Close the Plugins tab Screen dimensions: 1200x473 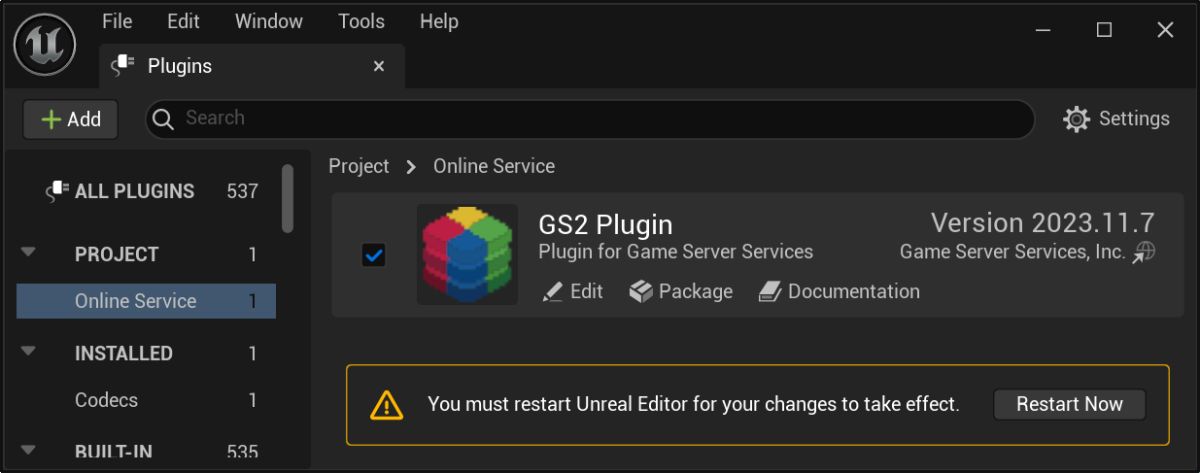(379, 66)
